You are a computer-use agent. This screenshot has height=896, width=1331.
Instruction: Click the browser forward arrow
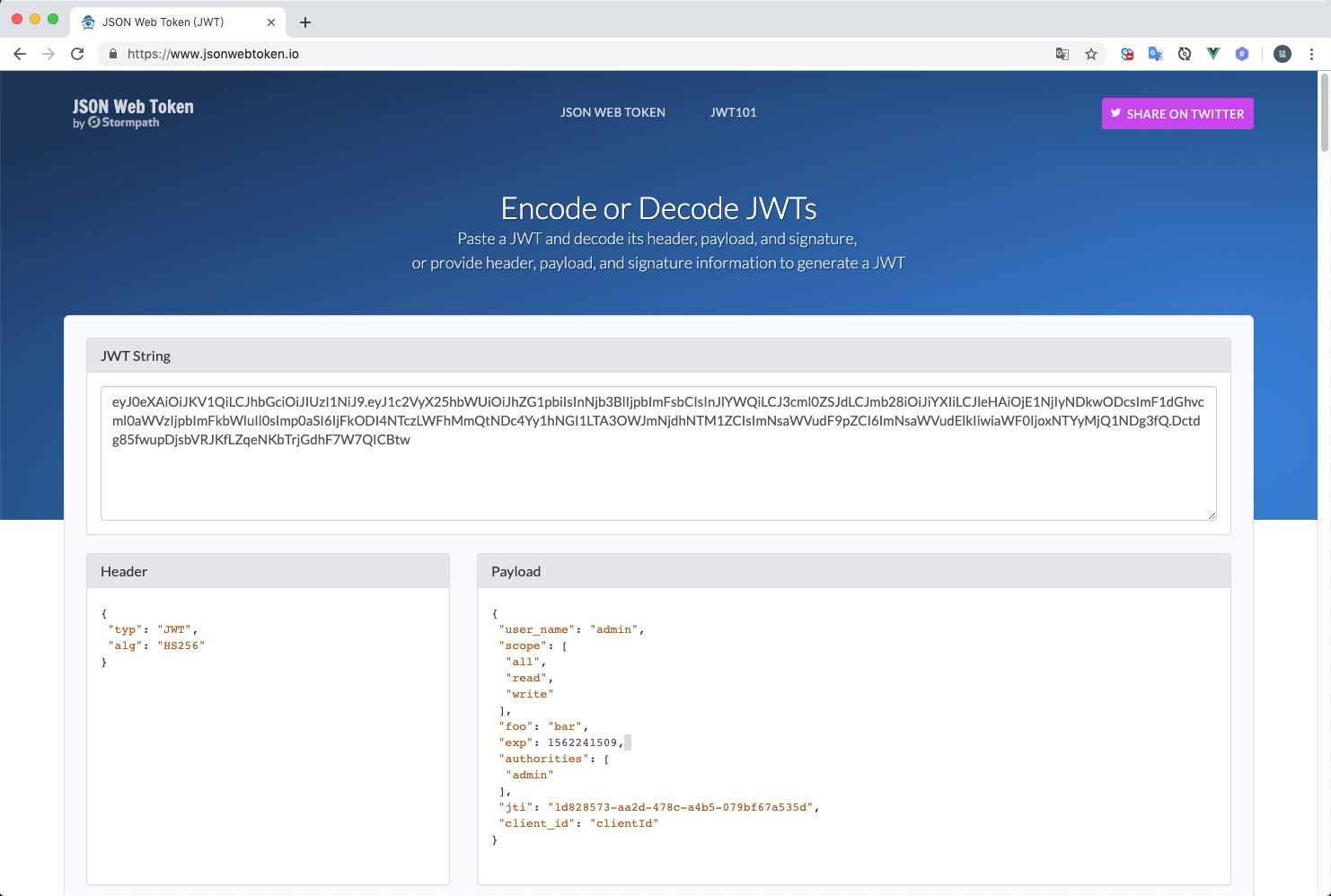click(48, 54)
